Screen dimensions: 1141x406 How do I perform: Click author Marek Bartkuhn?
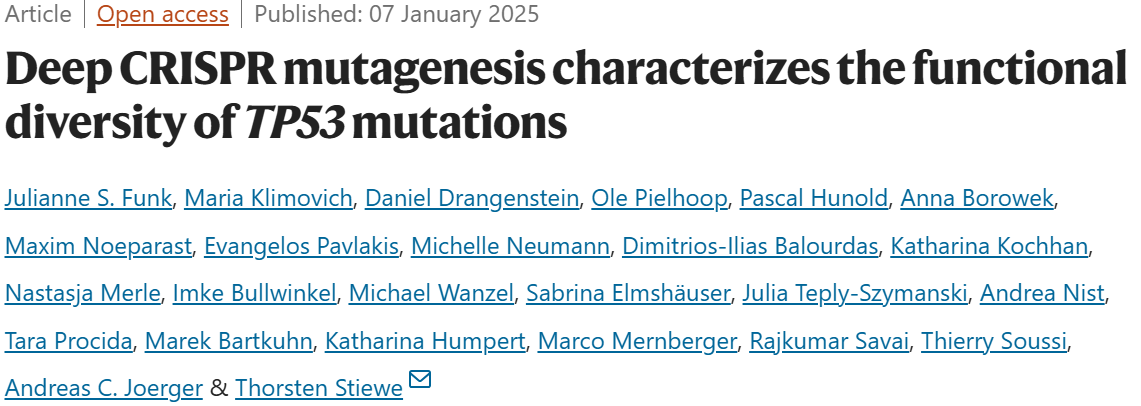228,341
